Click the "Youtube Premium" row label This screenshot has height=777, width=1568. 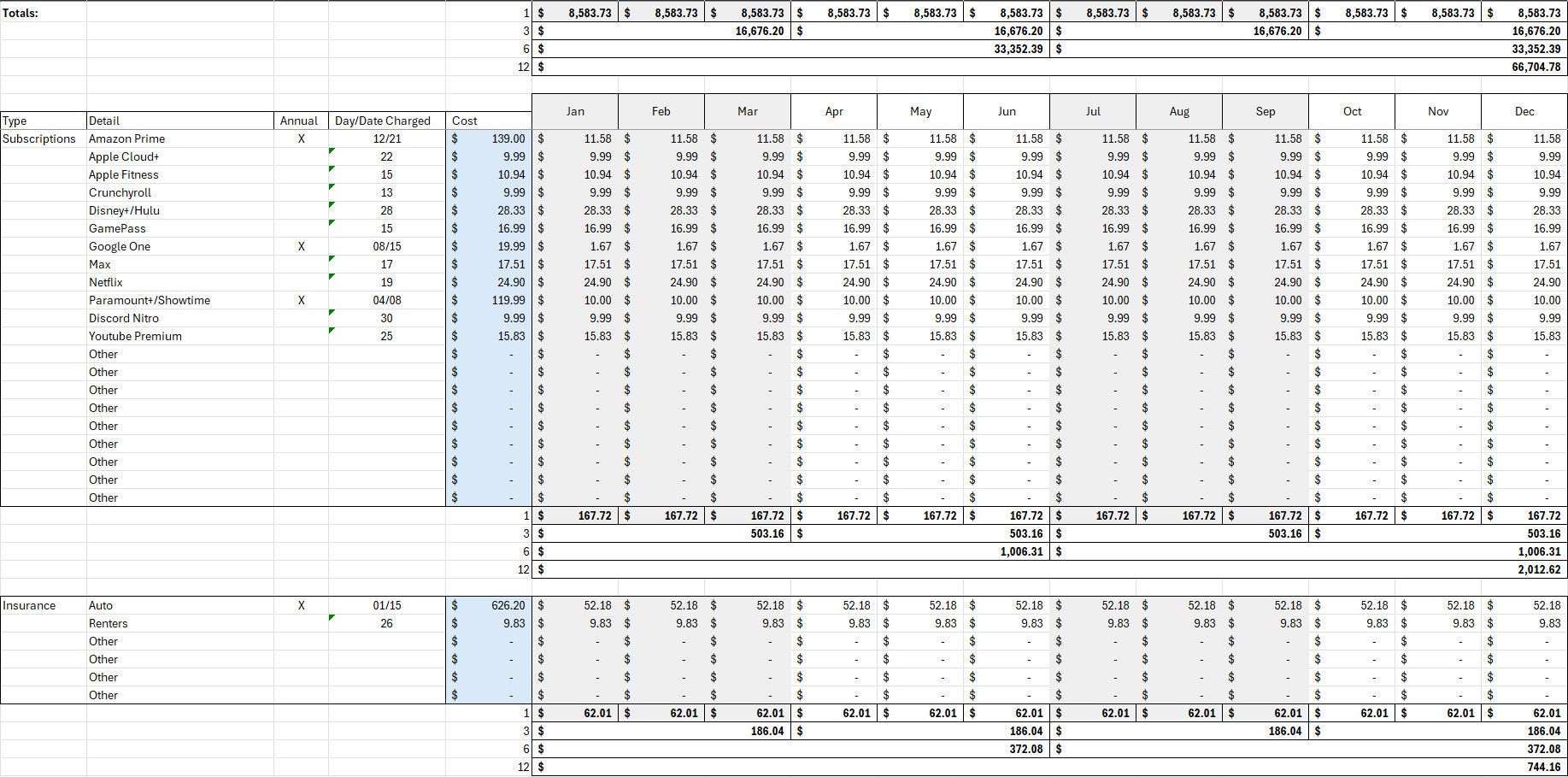179,336
